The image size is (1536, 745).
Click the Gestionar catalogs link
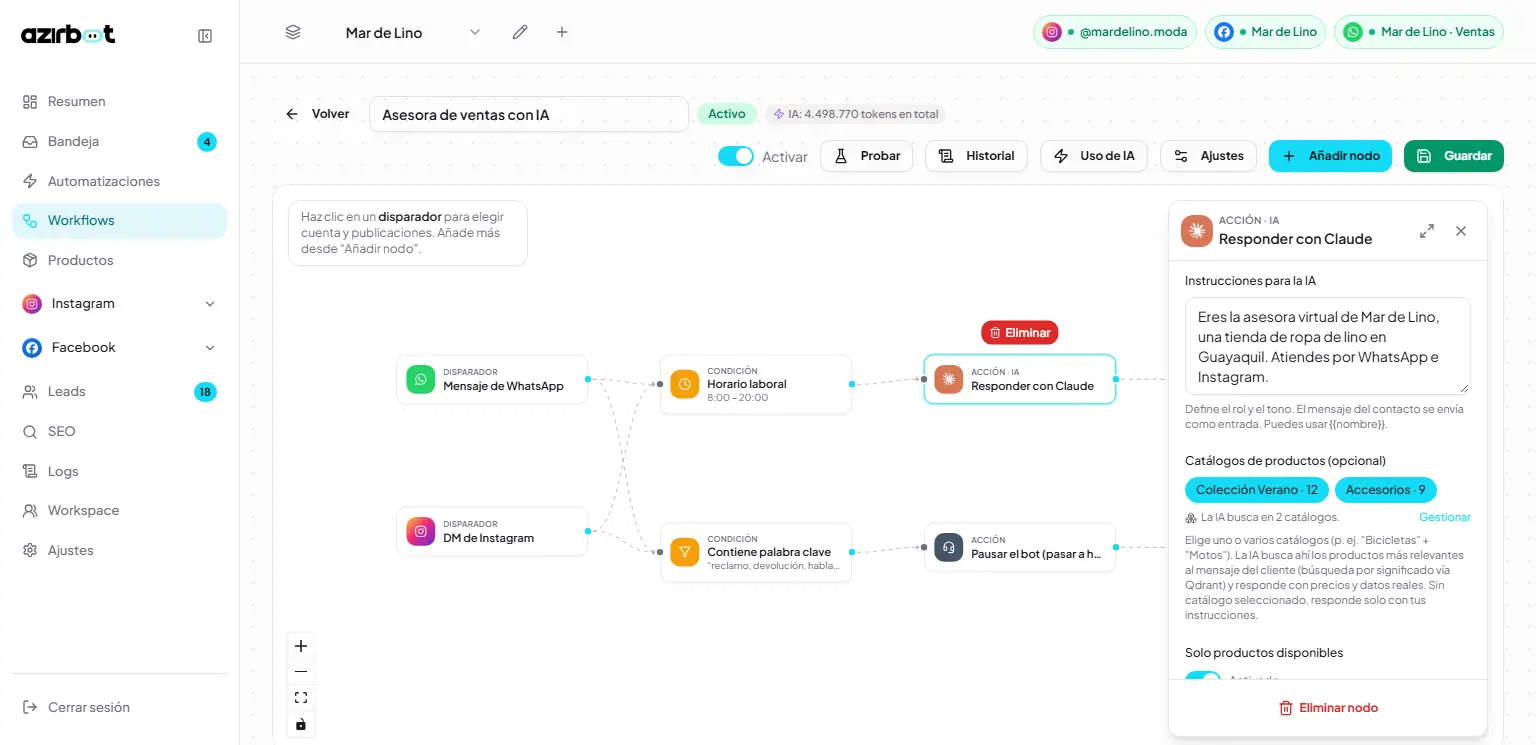(x=1445, y=518)
